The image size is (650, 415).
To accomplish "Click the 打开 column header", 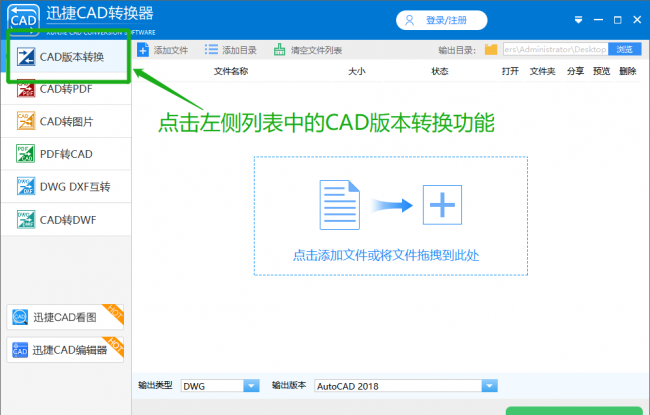I will point(510,71).
